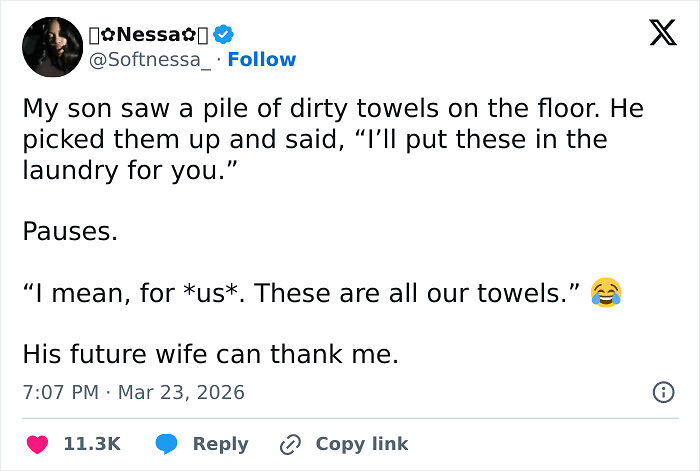
Task: Open the info icon beside the timestamp
Action: (x=662, y=393)
